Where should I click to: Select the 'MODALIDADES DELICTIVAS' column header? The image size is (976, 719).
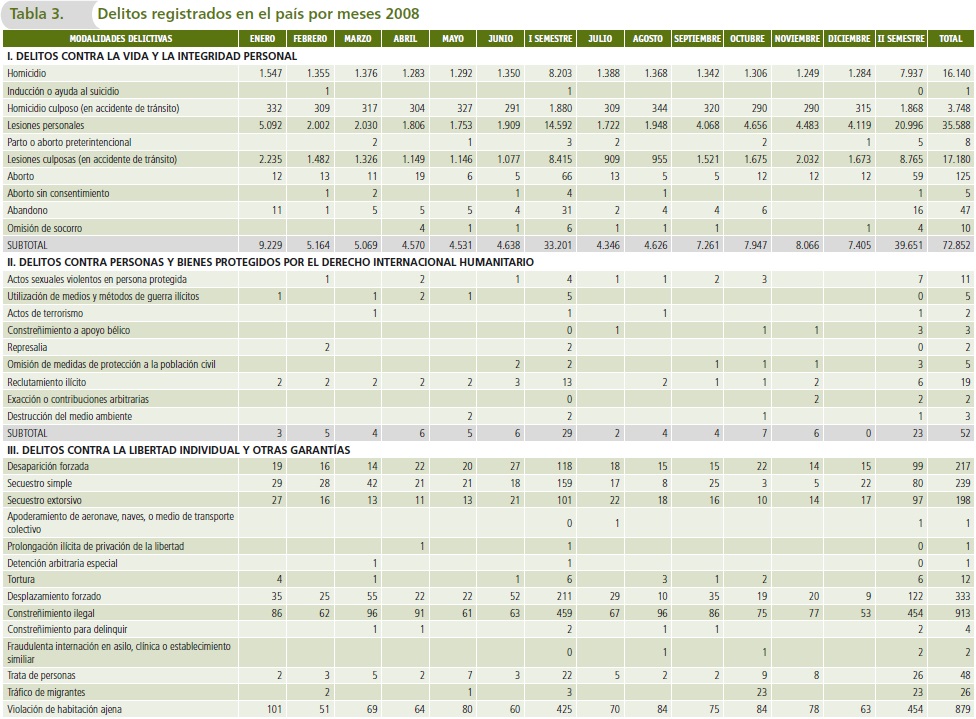point(69,39)
